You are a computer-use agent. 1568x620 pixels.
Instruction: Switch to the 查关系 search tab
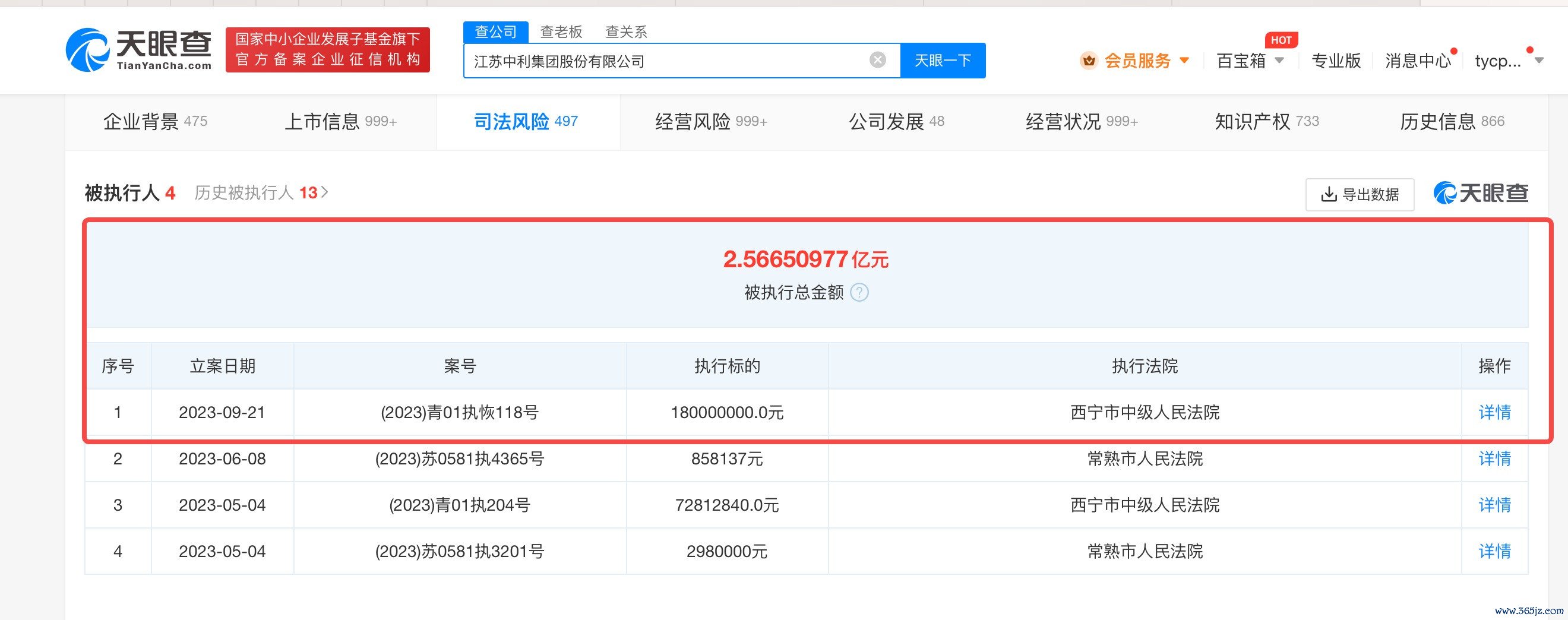coord(626,31)
